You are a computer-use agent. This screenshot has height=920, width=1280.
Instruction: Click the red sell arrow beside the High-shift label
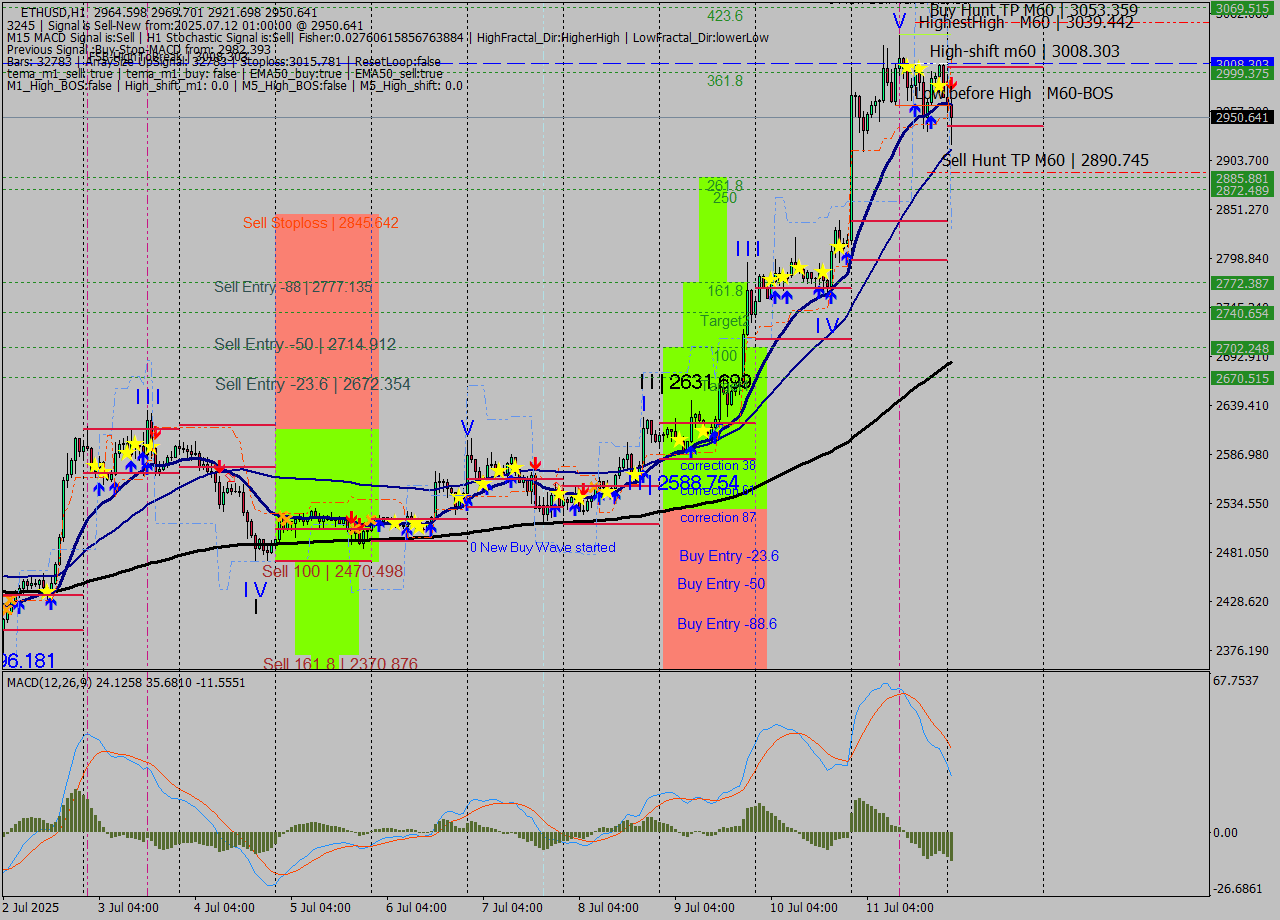click(952, 84)
